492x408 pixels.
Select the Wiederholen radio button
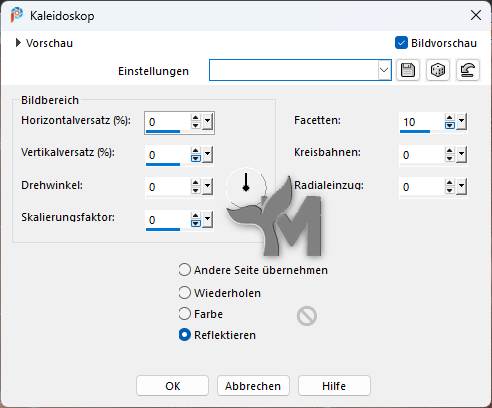pyautogui.click(x=185, y=293)
